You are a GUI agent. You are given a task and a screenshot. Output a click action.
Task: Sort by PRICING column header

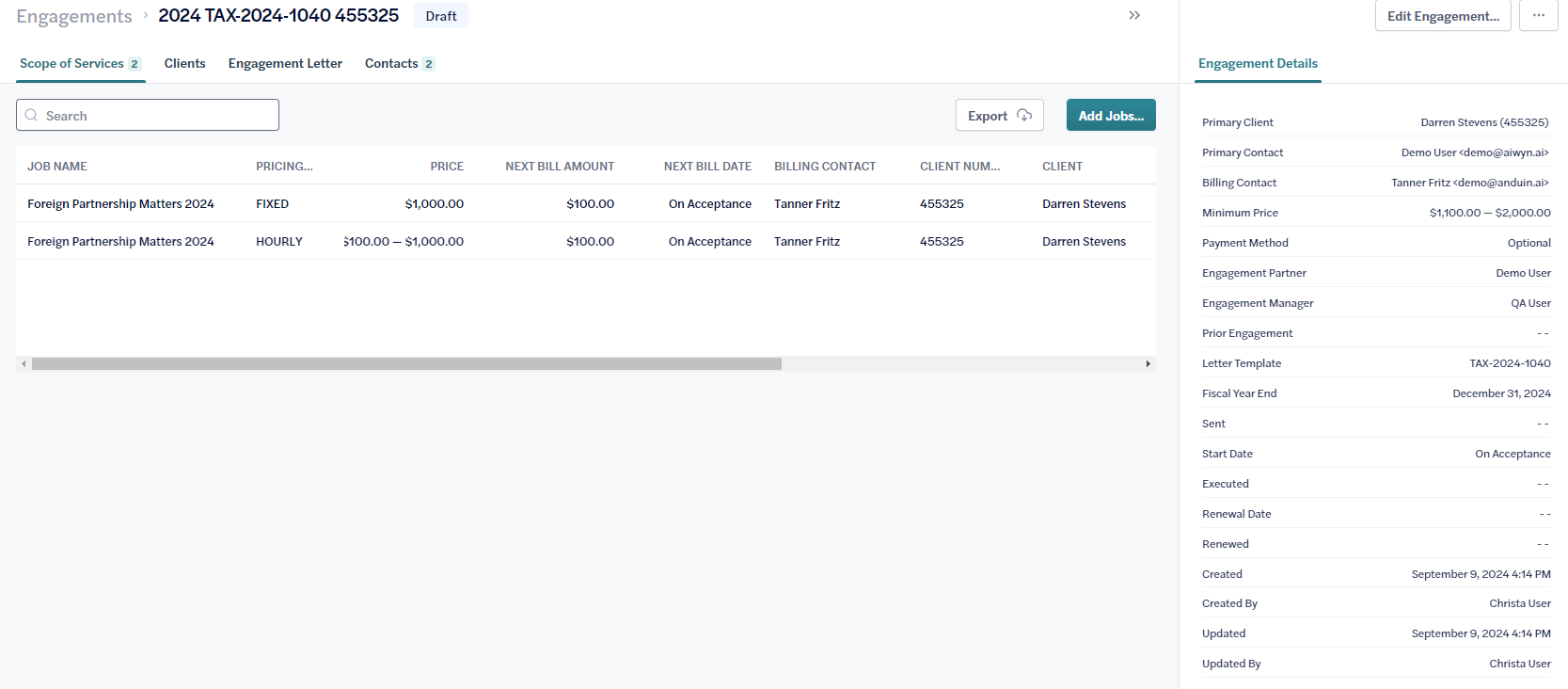(x=284, y=167)
